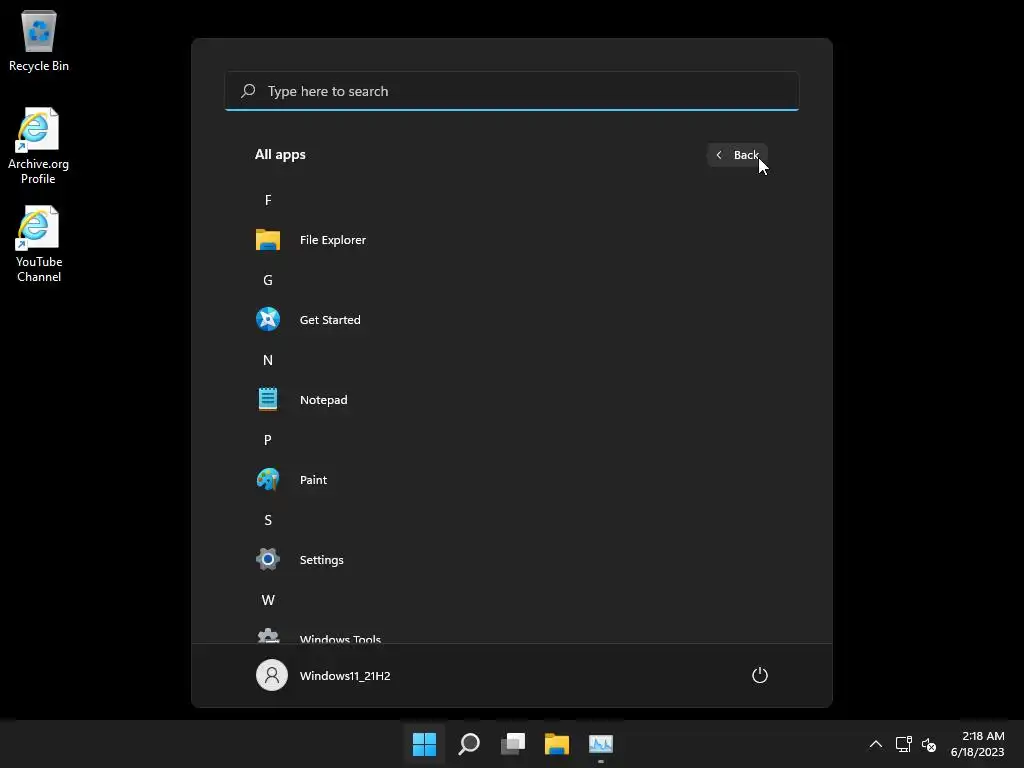
Task: Click the Back button in All apps
Action: (737, 155)
